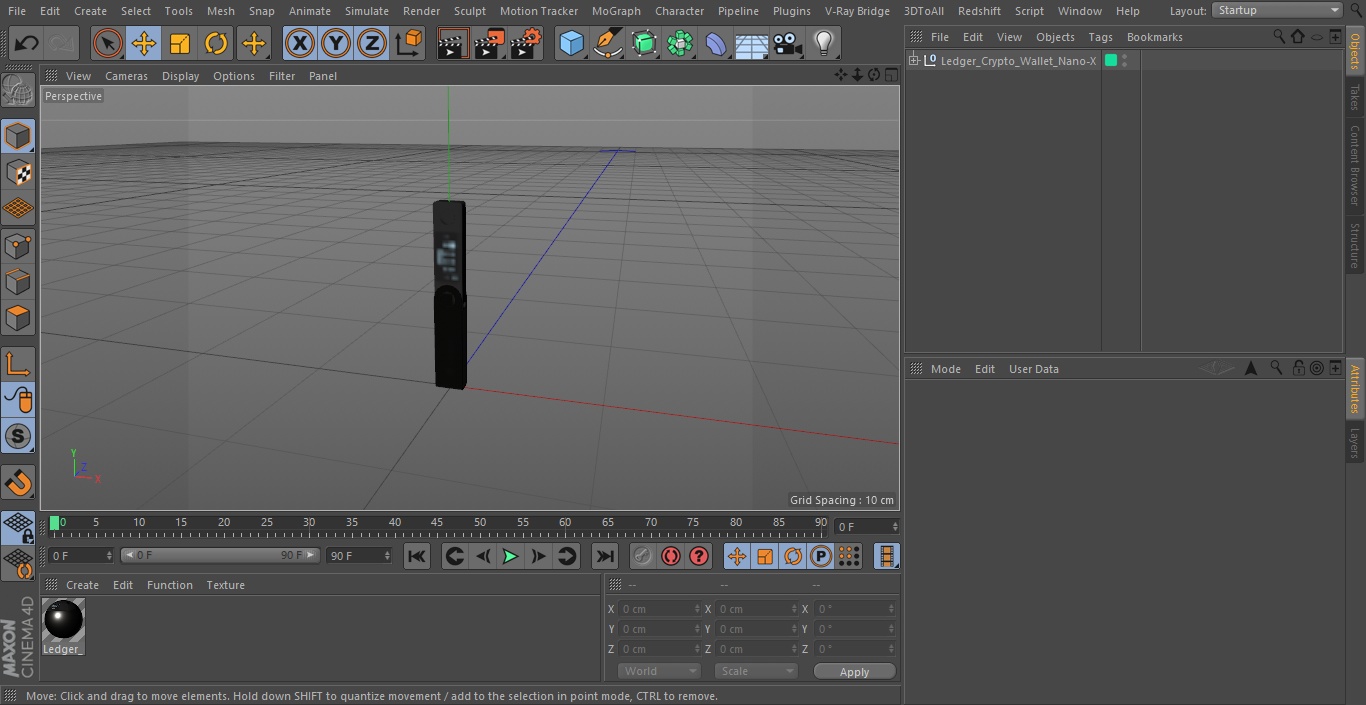Toggle coordinate system icon
This screenshot has height=705, width=1366.
(x=409, y=43)
